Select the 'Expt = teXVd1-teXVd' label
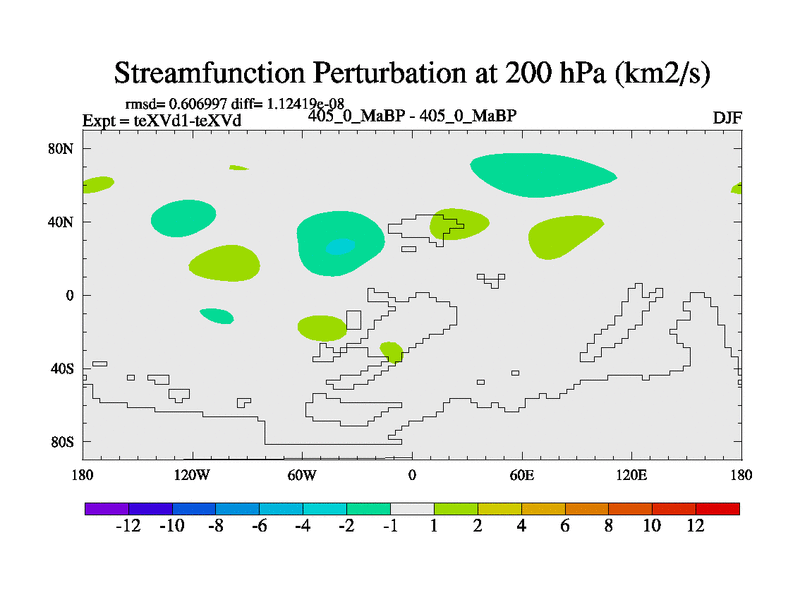The height and width of the screenshot is (600, 800). tap(161, 121)
